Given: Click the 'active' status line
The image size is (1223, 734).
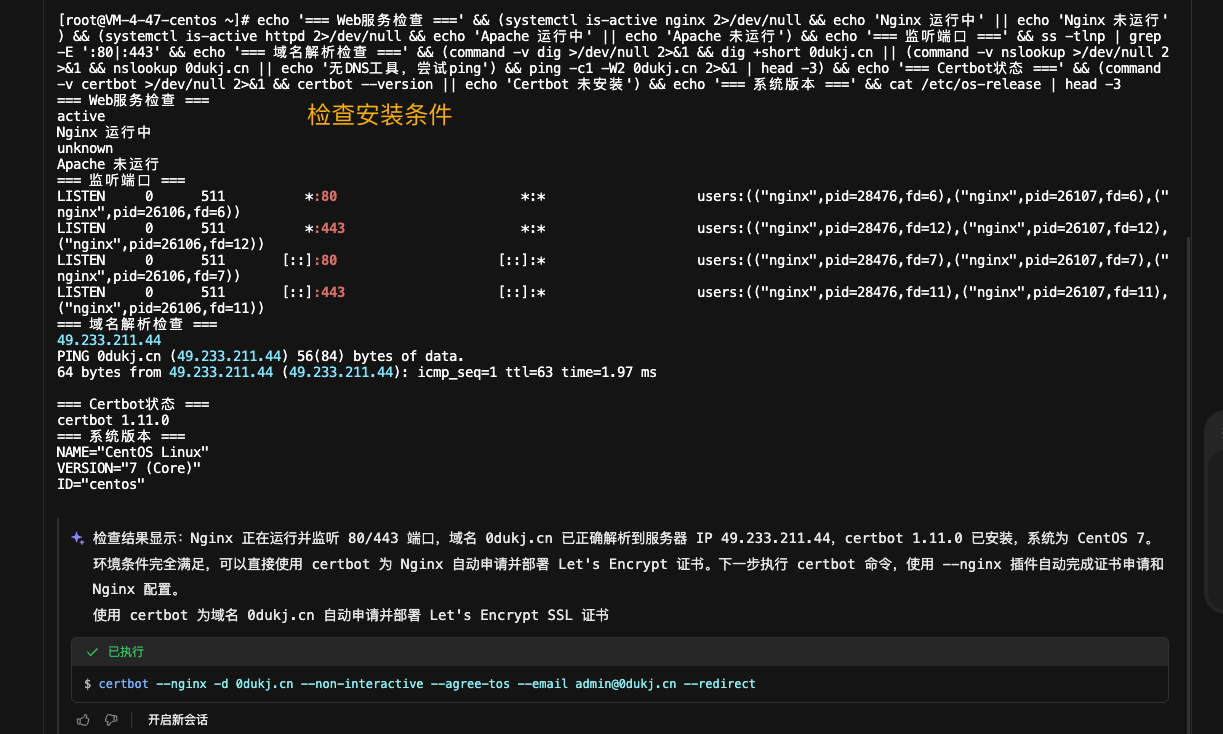Looking at the screenshot, I should 81,116.
